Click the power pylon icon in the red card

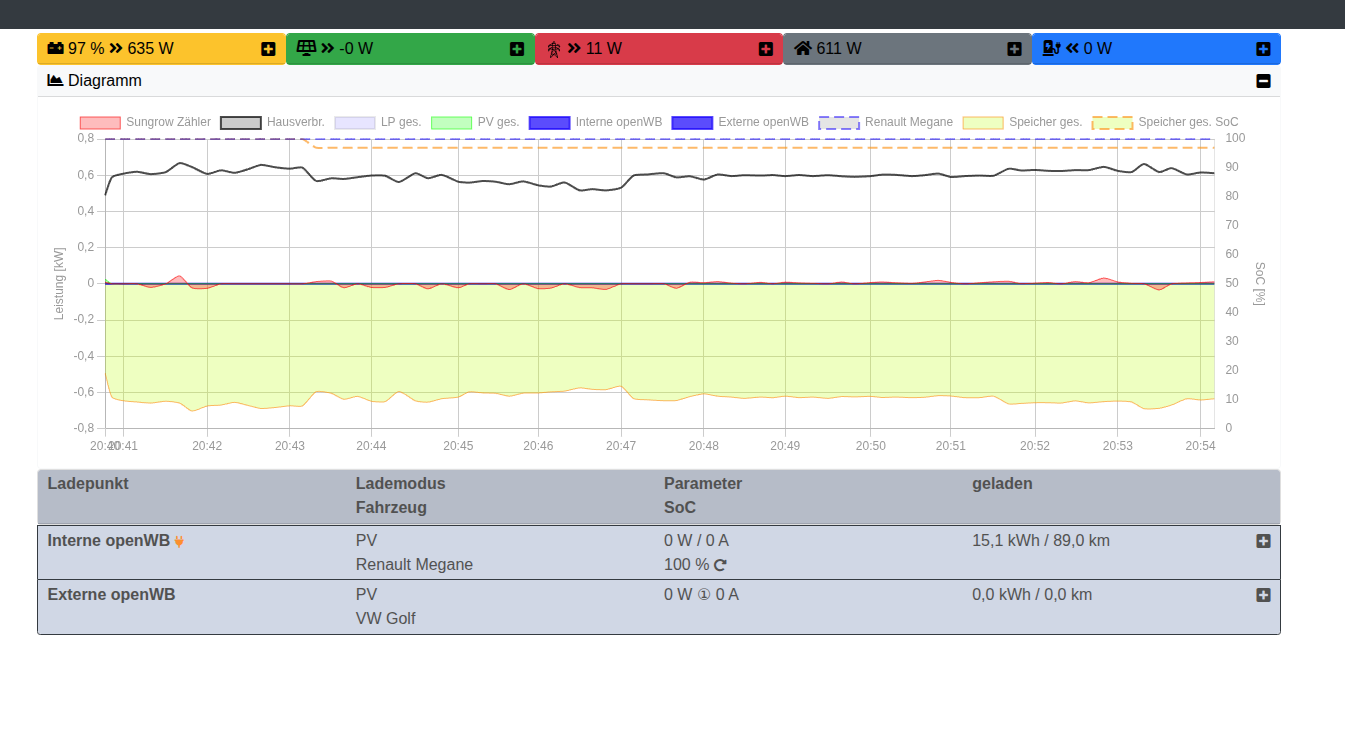pyautogui.click(x=554, y=49)
